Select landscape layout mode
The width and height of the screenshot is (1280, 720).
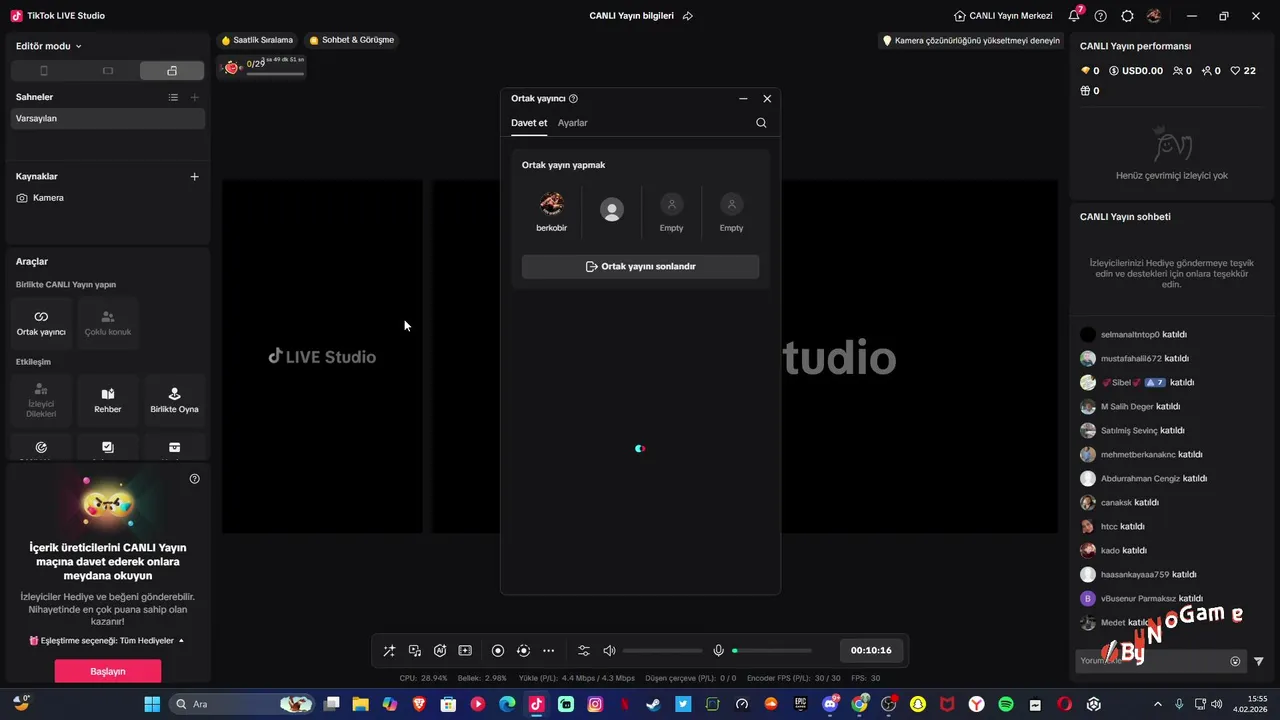point(108,71)
